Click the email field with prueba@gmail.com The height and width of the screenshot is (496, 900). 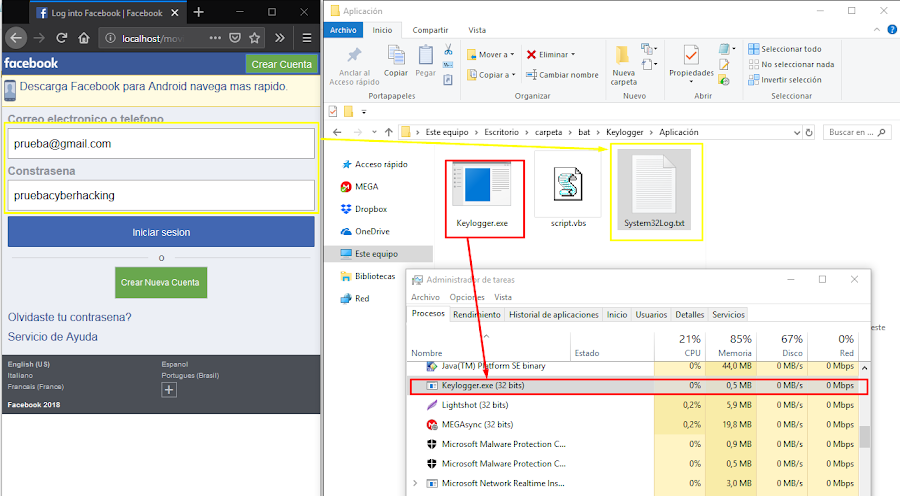click(161, 144)
